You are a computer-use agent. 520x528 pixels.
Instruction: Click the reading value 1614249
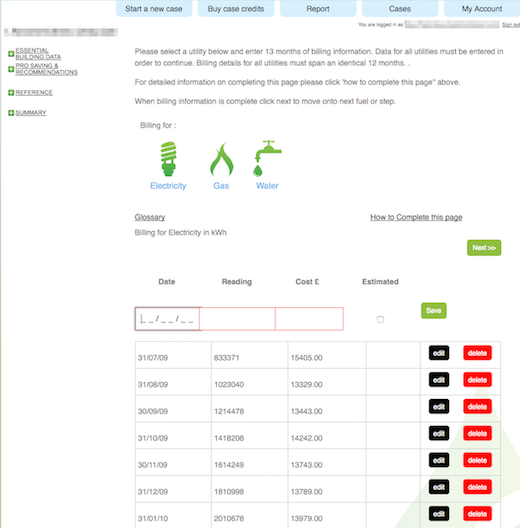[229, 465]
